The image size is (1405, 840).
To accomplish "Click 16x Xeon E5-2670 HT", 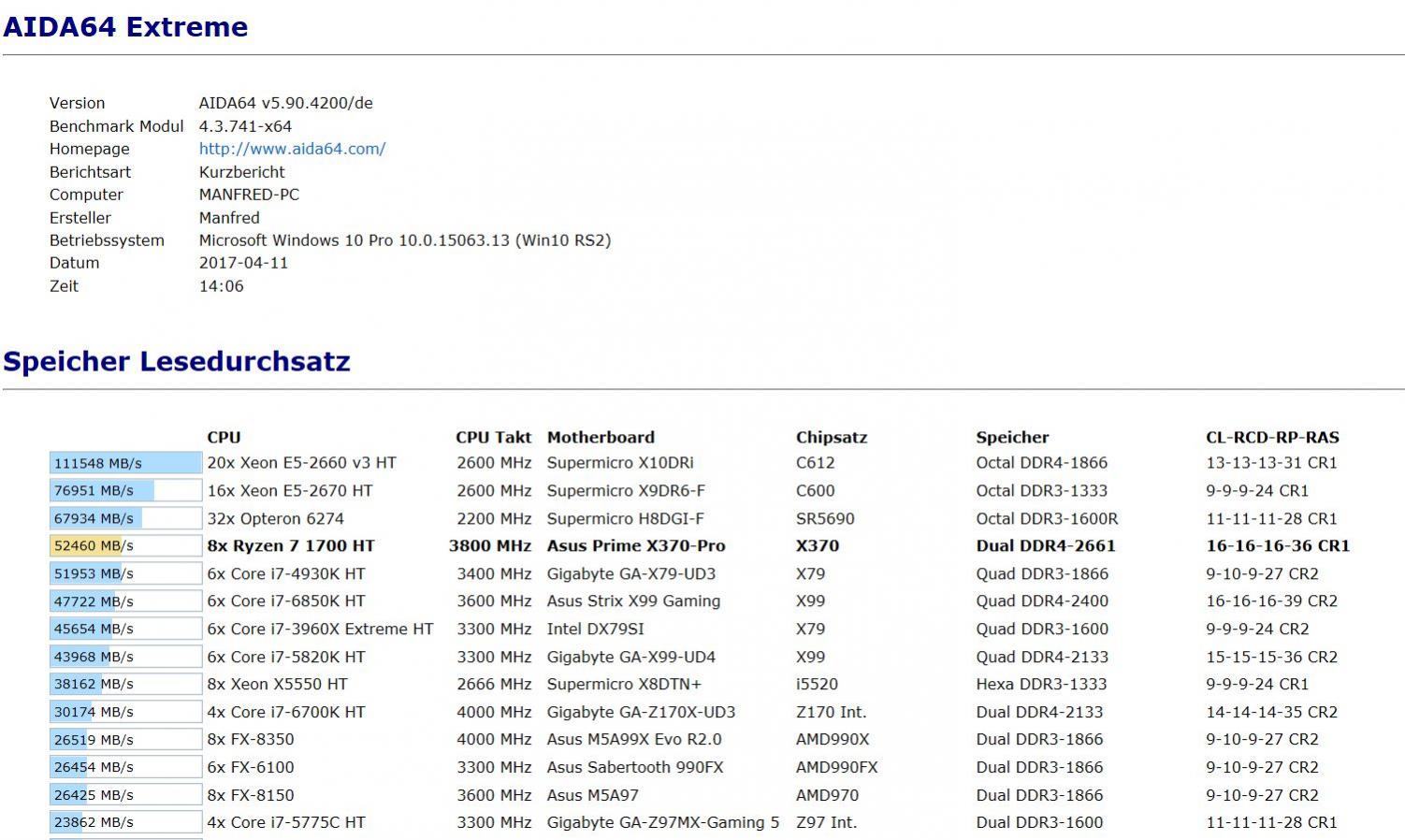I will coord(289,490).
